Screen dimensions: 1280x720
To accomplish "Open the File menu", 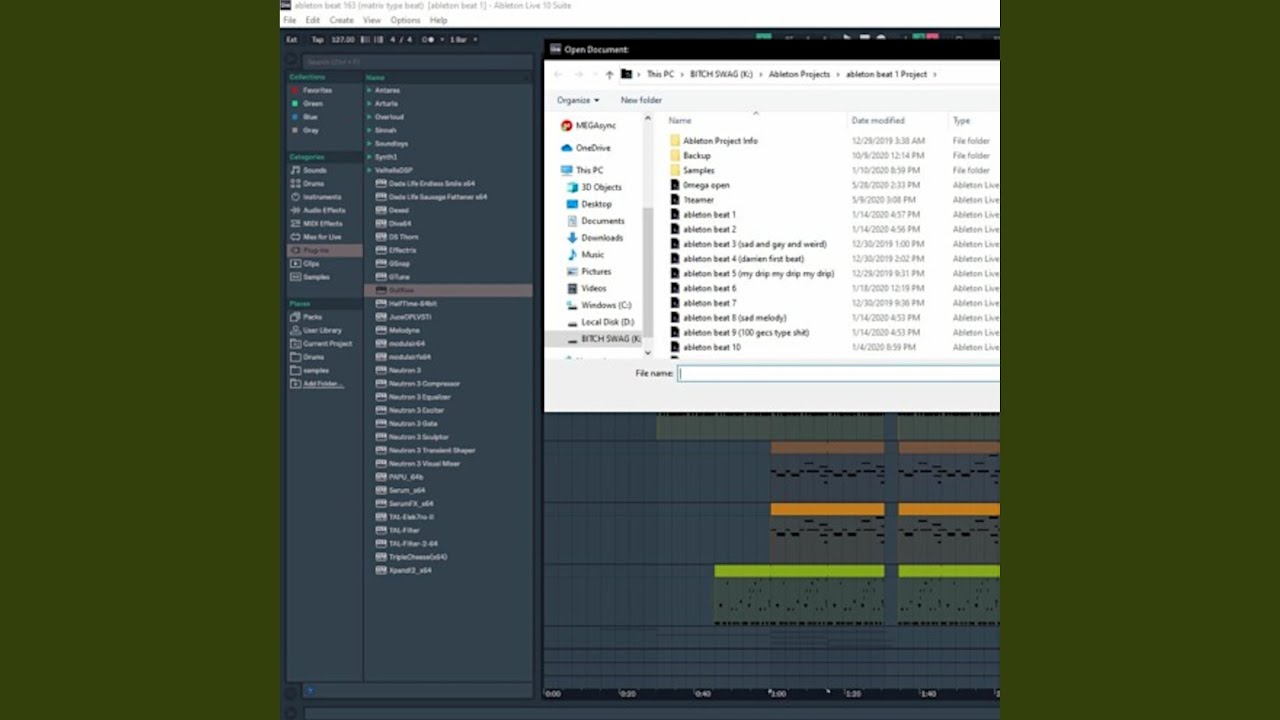I will pyautogui.click(x=289, y=20).
